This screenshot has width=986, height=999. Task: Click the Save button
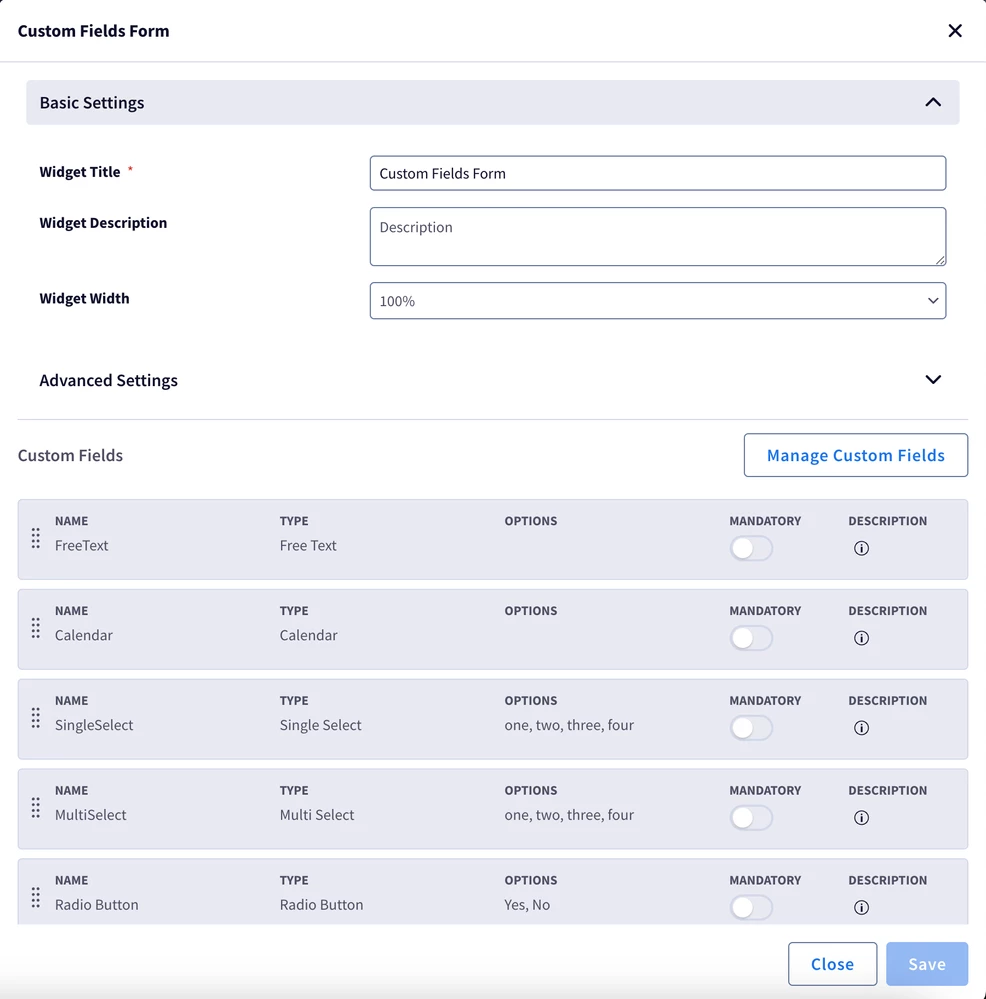(x=927, y=964)
